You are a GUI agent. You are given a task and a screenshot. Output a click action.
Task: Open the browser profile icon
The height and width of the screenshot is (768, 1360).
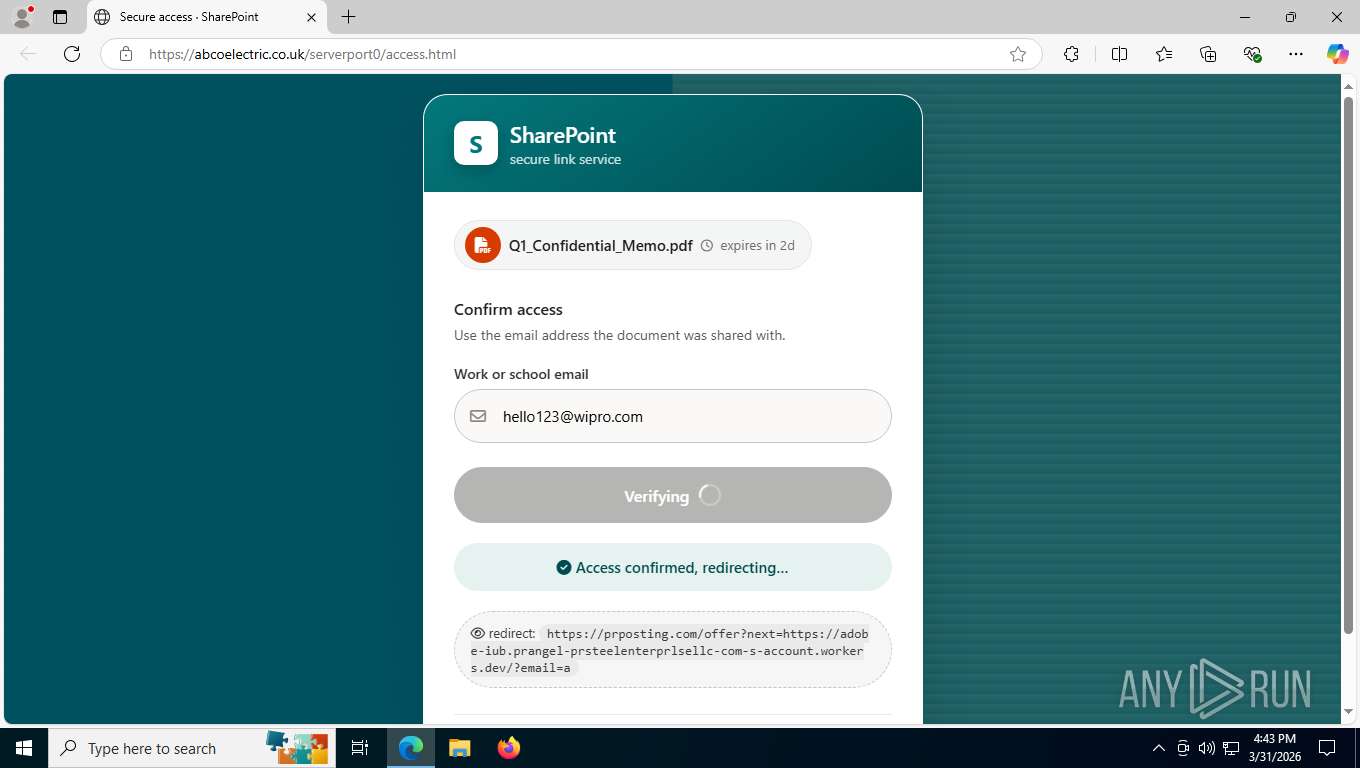click(21, 17)
